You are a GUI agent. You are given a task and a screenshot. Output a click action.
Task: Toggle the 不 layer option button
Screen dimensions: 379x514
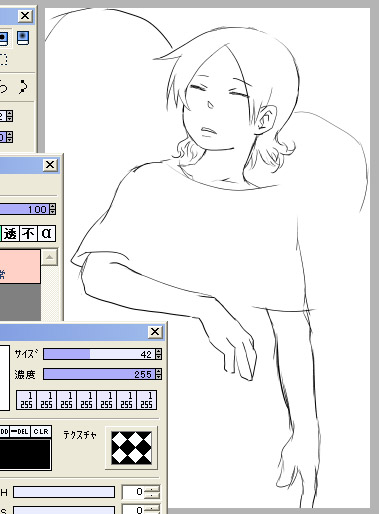click(x=28, y=233)
